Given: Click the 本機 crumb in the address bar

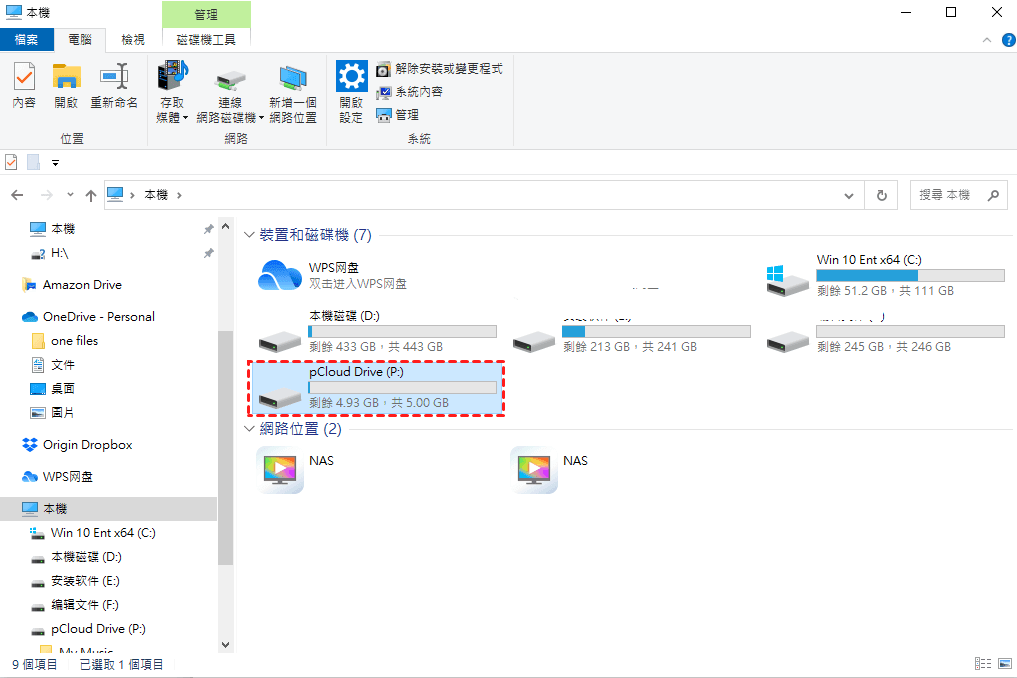Looking at the screenshot, I should click(x=156, y=195).
